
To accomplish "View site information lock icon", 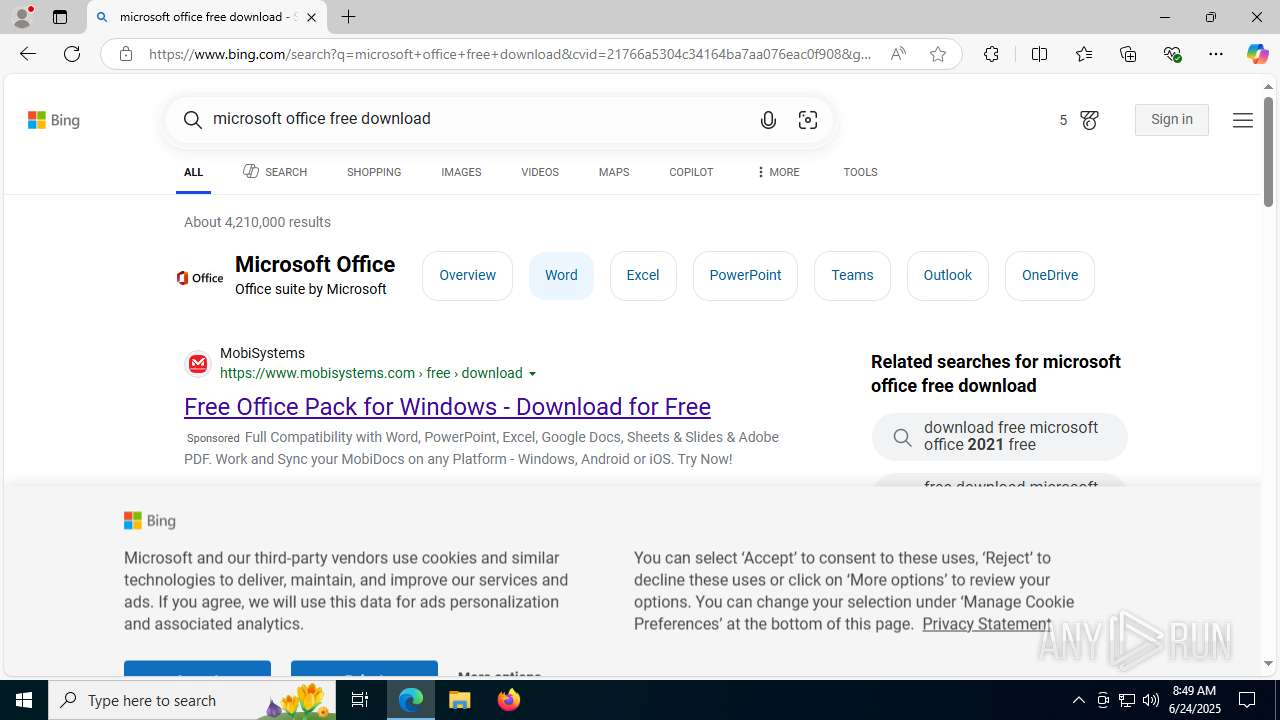I will point(125,54).
